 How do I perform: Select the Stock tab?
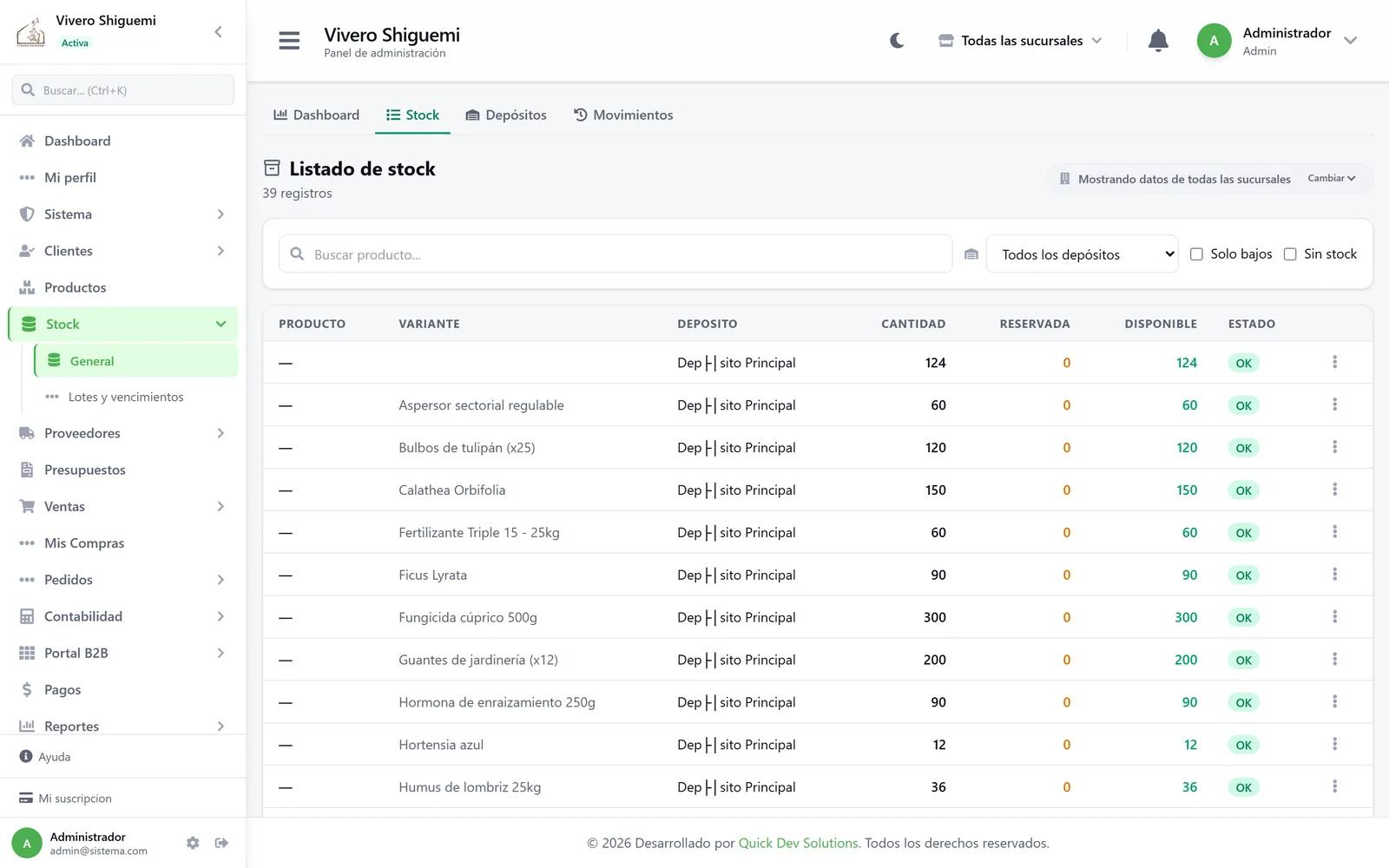[x=412, y=115]
